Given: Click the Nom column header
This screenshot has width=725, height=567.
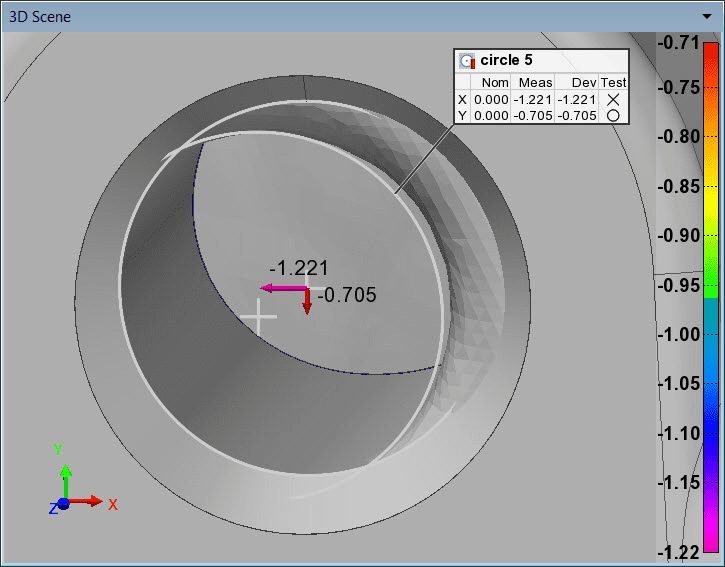Looking at the screenshot, I should click(495, 83).
